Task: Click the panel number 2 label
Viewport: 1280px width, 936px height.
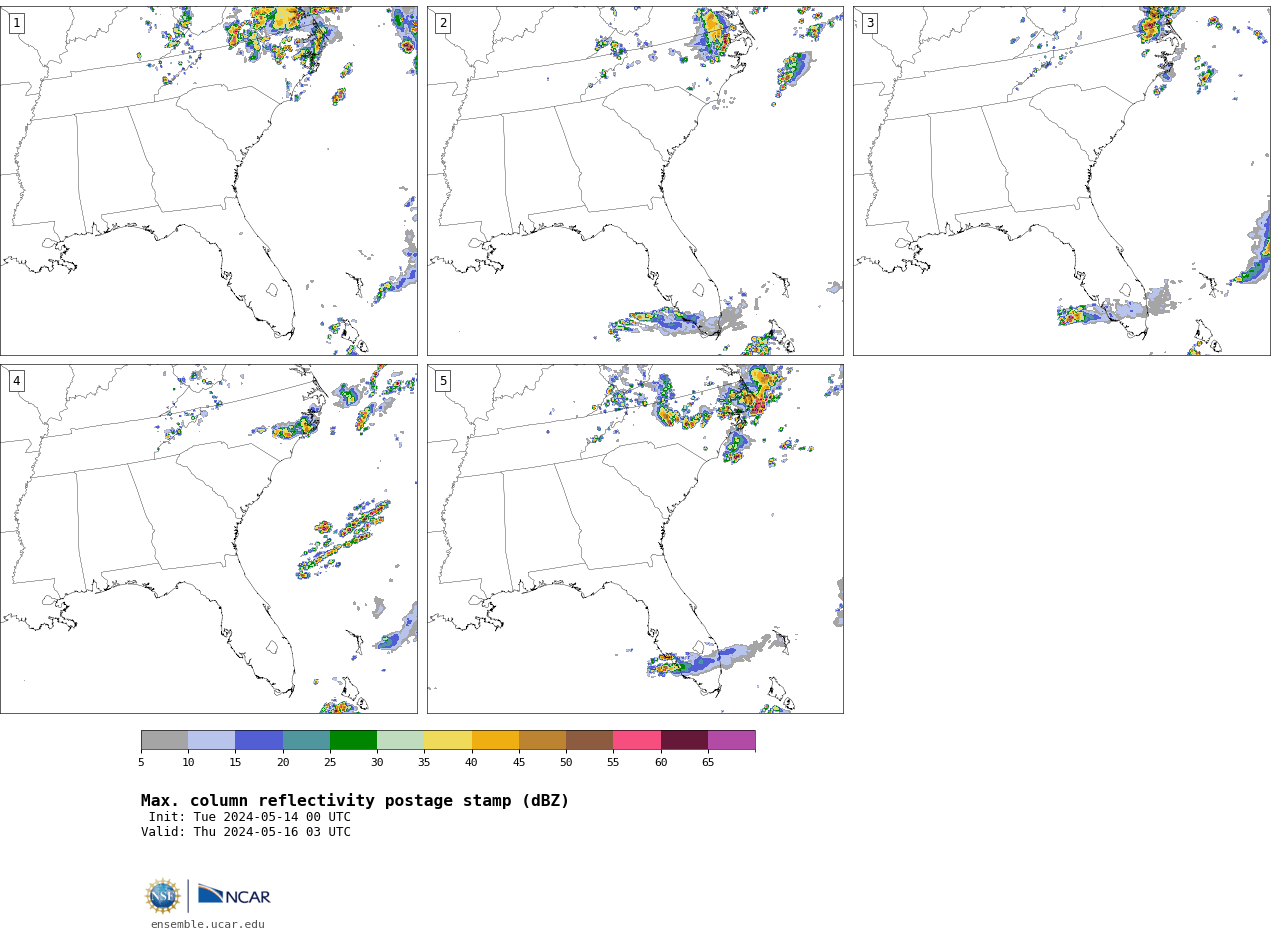Action: click(x=443, y=23)
